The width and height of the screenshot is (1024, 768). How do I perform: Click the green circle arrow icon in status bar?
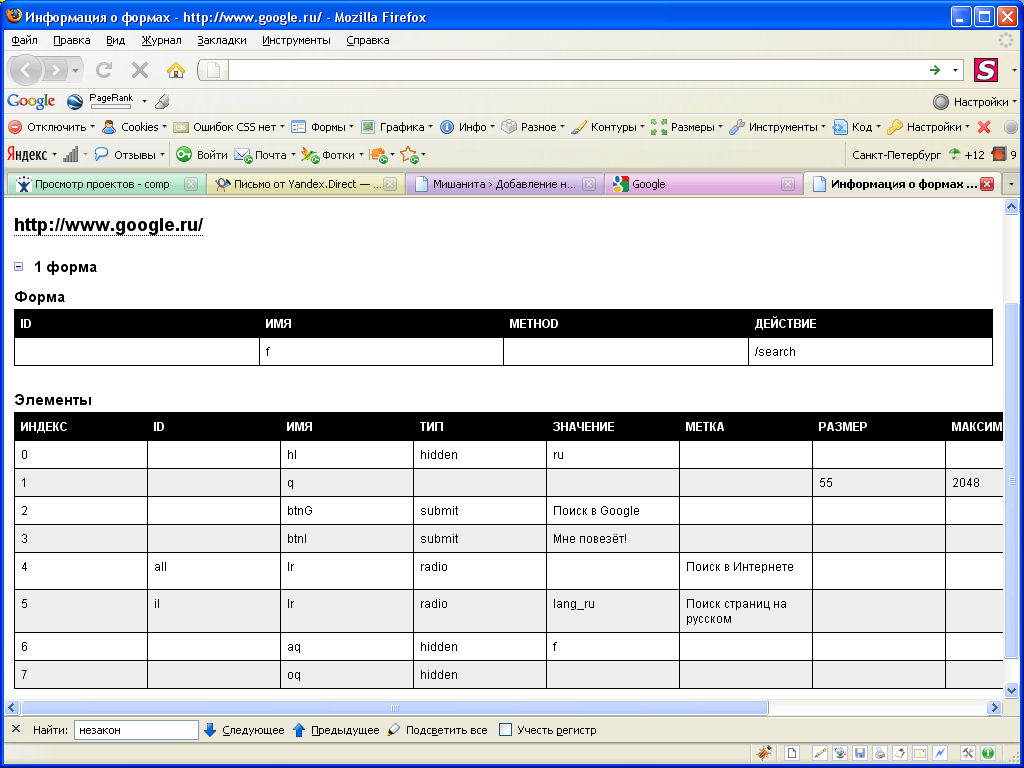(988, 753)
